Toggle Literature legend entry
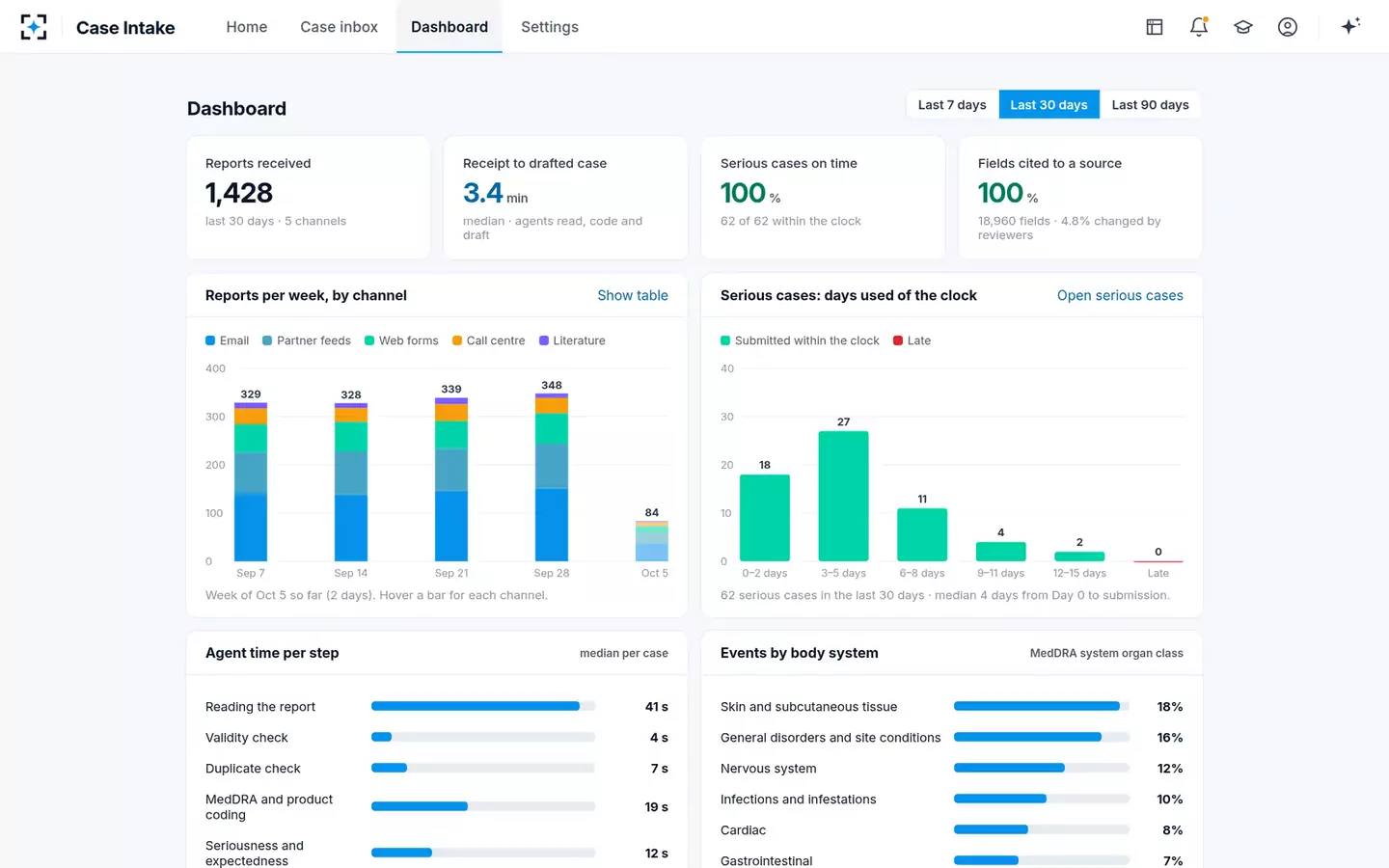This screenshot has height=868, width=1389. [572, 340]
